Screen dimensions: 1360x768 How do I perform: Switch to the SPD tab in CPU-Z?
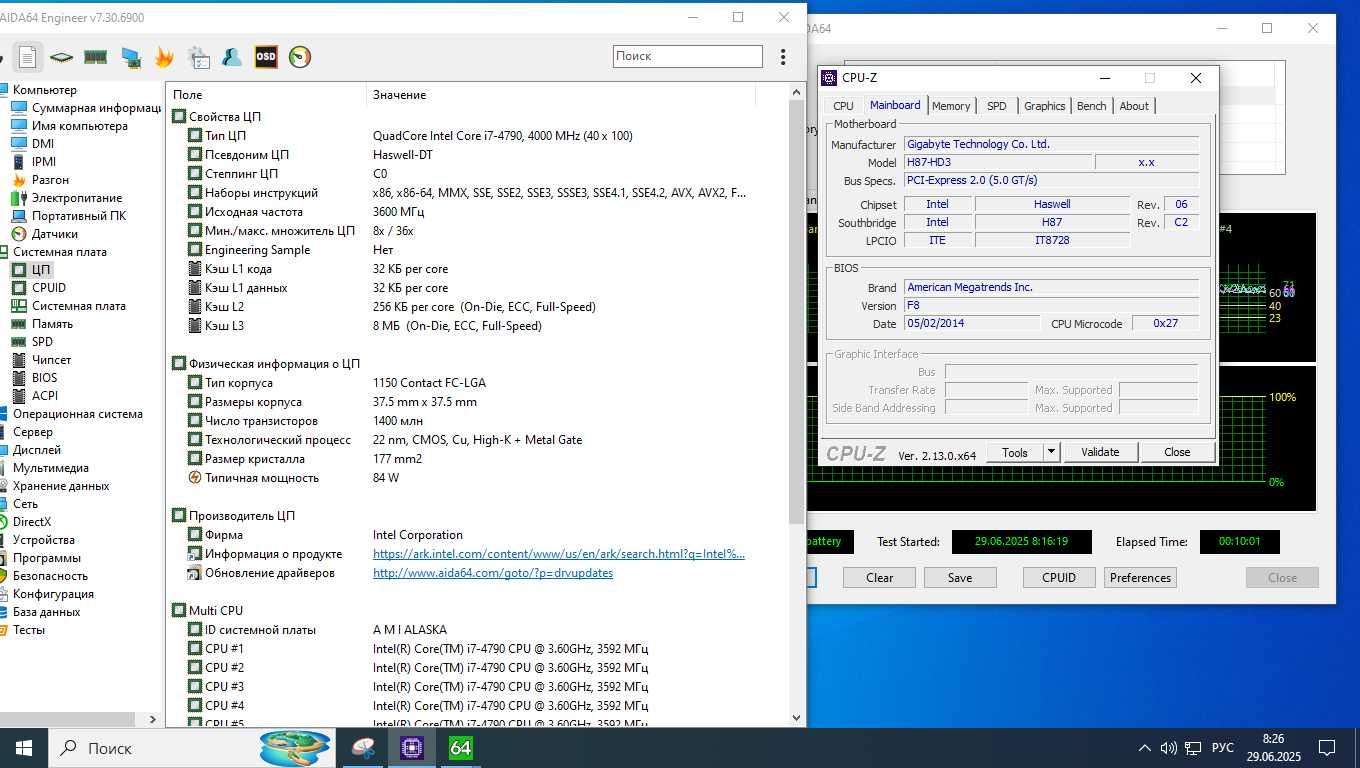(x=997, y=106)
